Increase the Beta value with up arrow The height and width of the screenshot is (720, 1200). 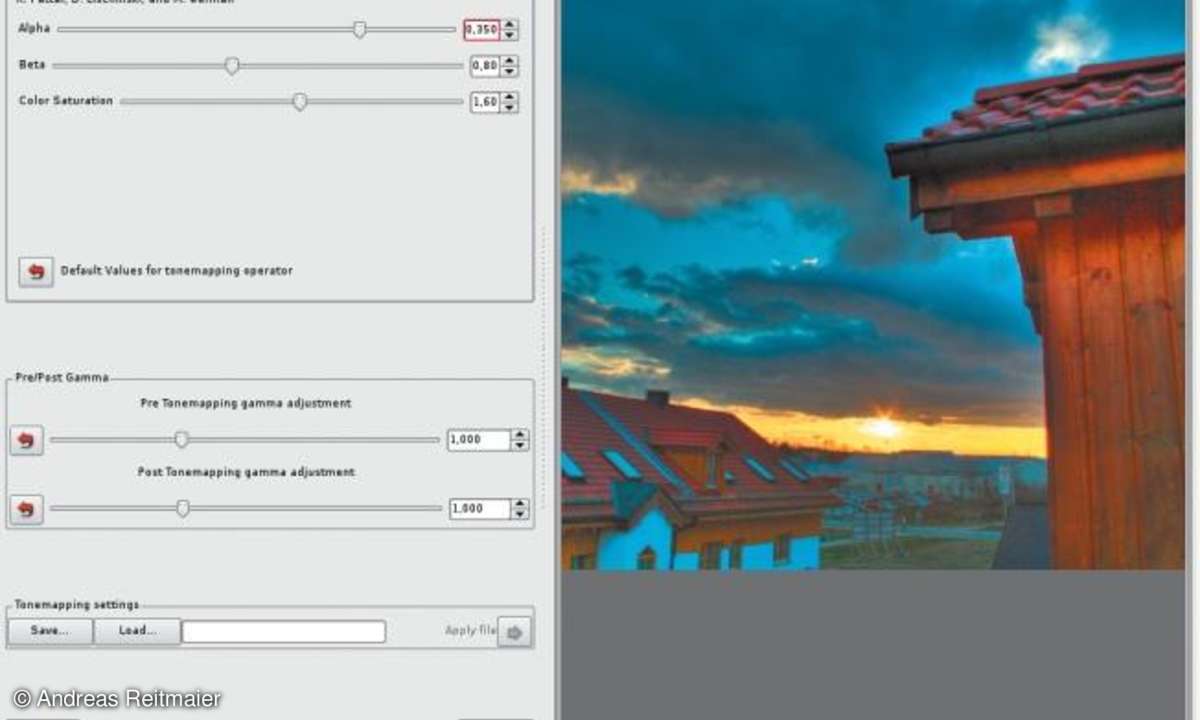pos(509,61)
